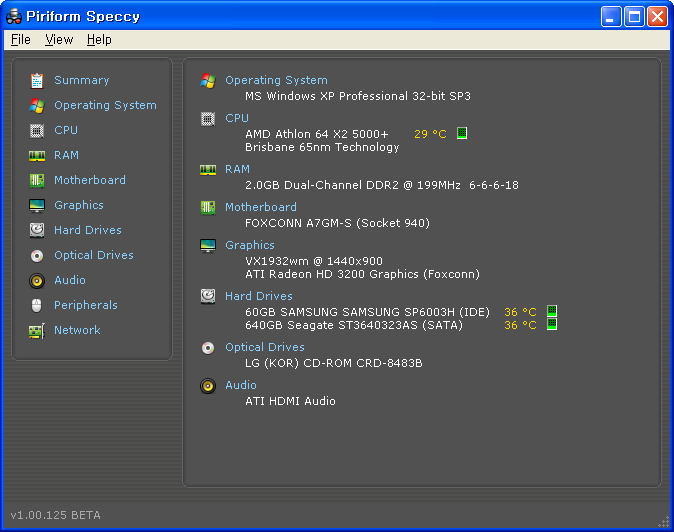Click the Hard Drives icon in summary panel
674x532 pixels.
[208, 296]
